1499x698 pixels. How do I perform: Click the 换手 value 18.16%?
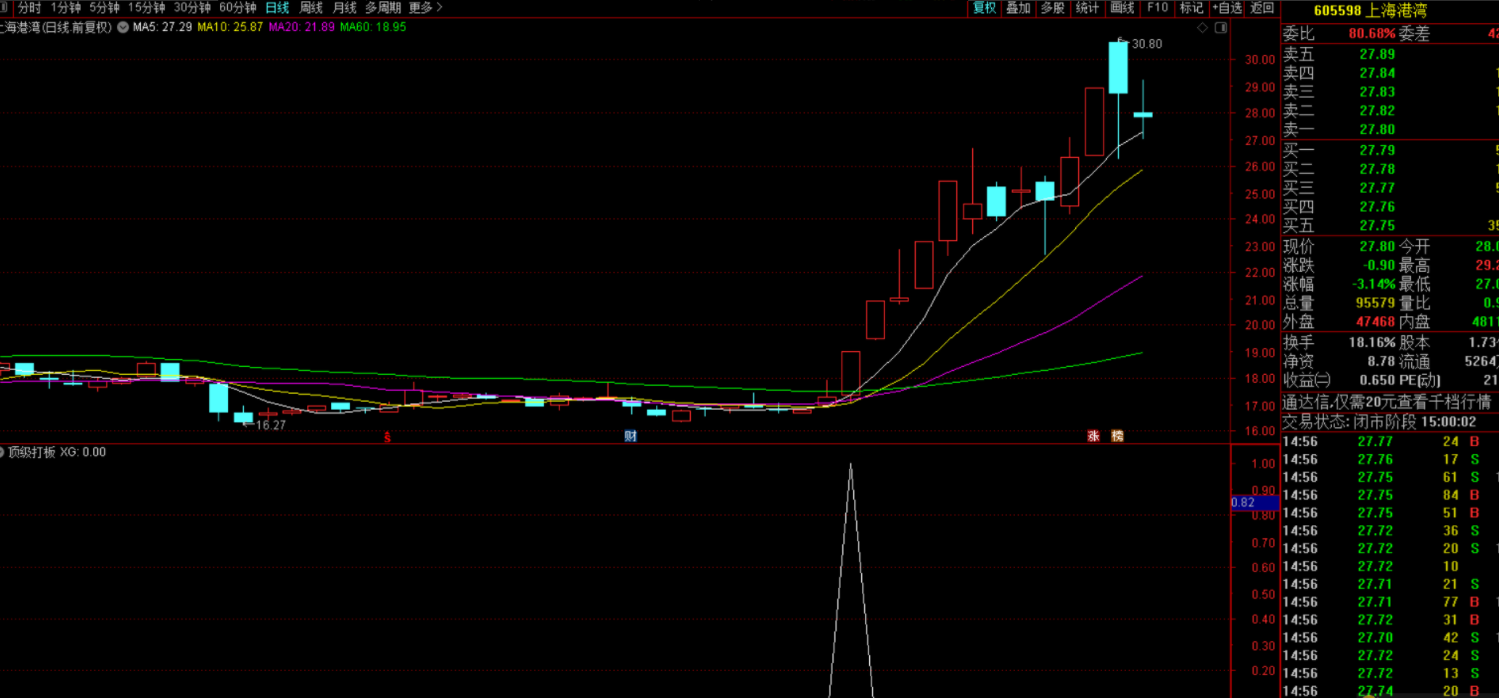pos(1372,342)
